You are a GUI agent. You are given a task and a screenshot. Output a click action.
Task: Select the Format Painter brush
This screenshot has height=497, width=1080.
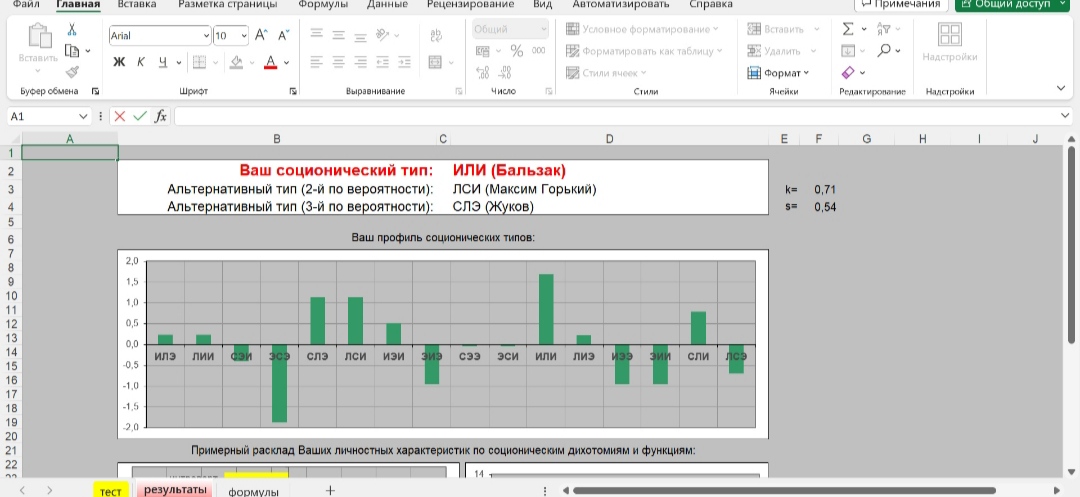click(x=72, y=72)
